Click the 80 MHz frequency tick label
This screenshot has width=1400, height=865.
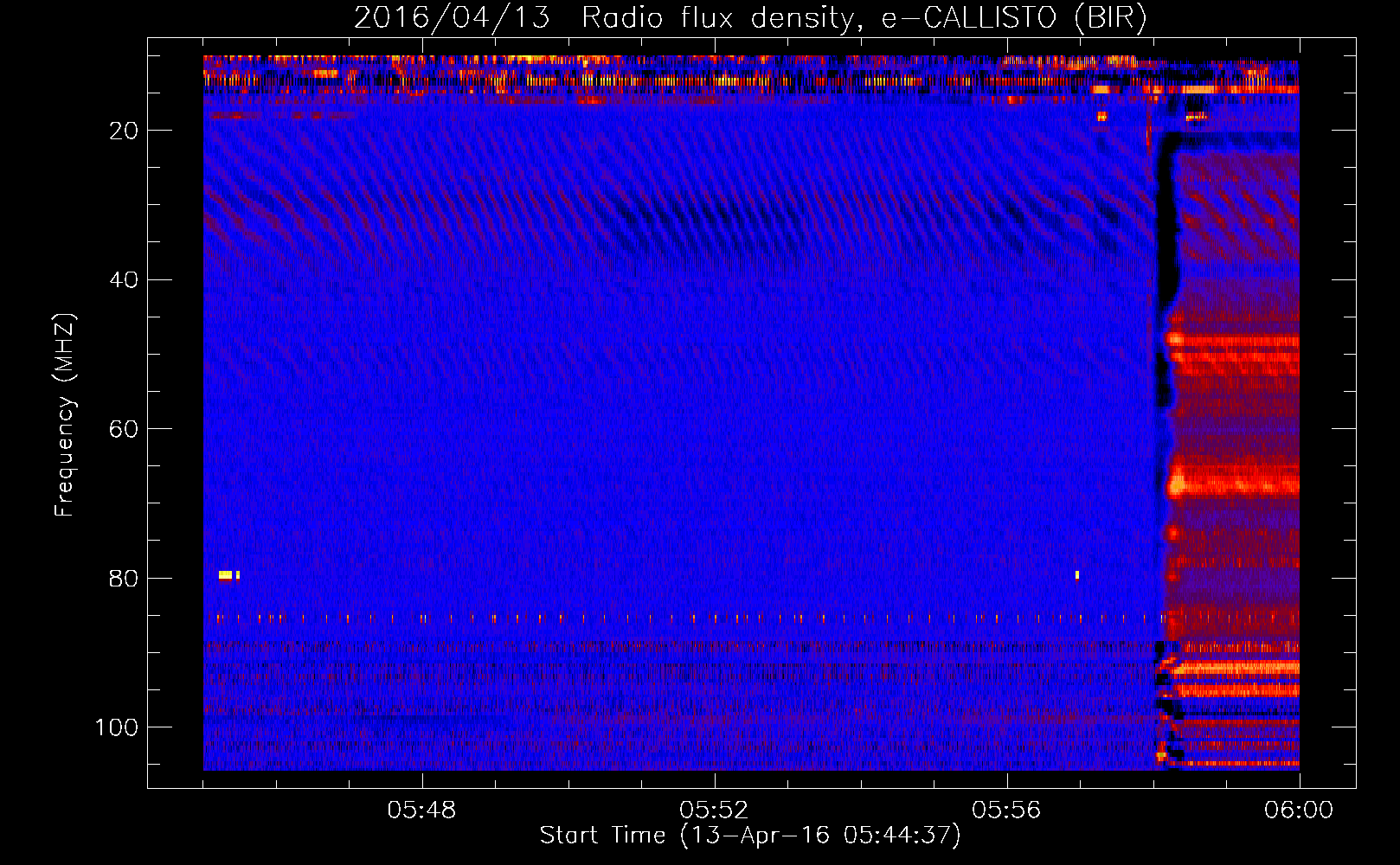point(124,579)
